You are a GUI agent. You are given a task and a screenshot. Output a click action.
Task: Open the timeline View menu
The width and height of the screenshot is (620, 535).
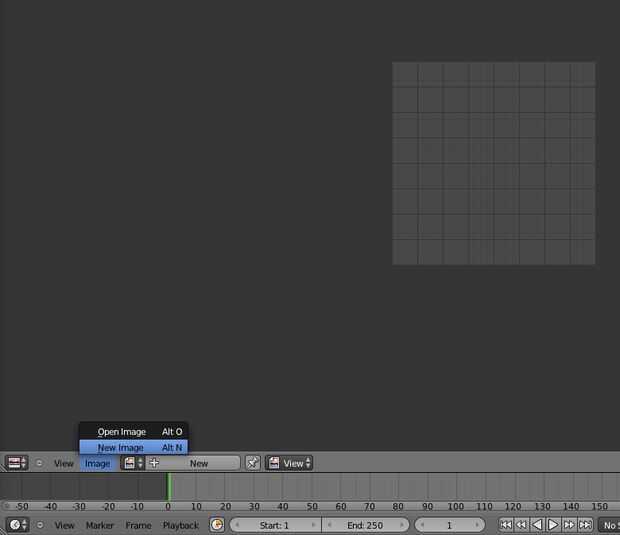point(64,525)
